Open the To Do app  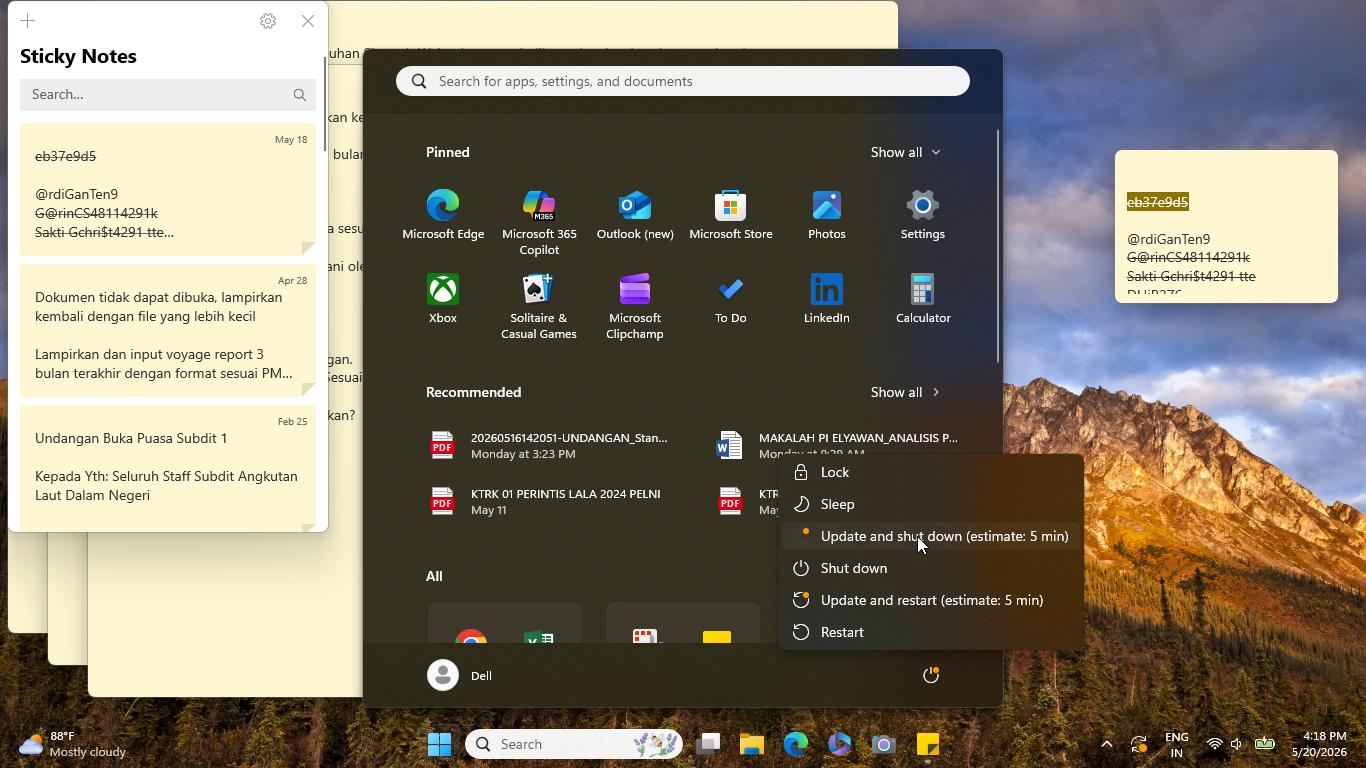[x=731, y=299]
